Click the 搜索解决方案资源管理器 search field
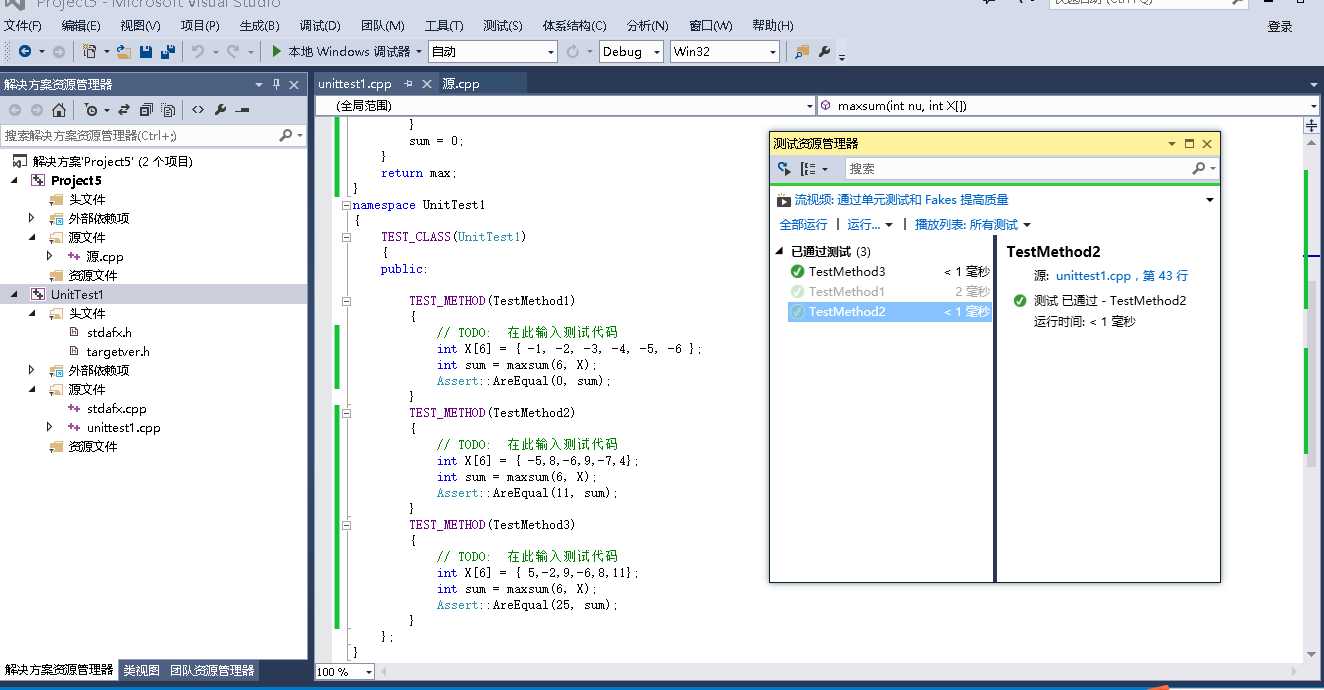Image resolution: width=1324 pixels, height=690 pixels. pyautogui.click(x=138, y=135)
